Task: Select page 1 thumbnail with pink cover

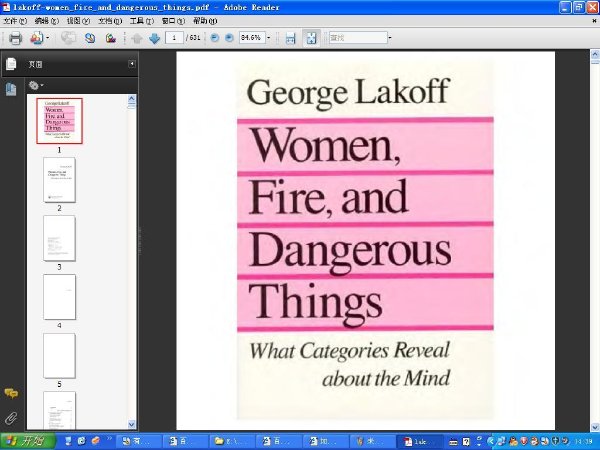Action: pos(59,121)
